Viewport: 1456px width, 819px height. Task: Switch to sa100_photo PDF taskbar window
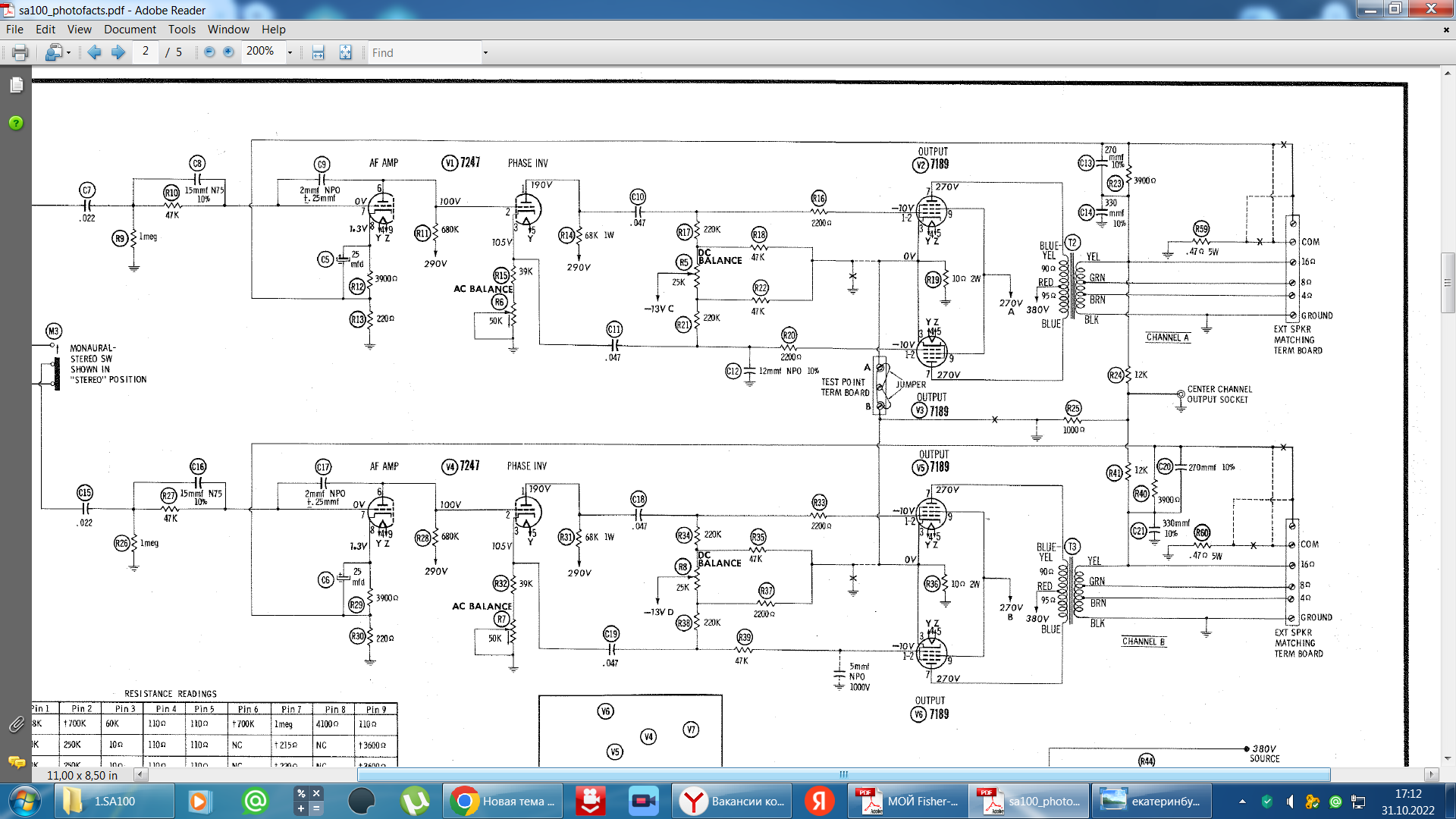tap(1030, 801)
